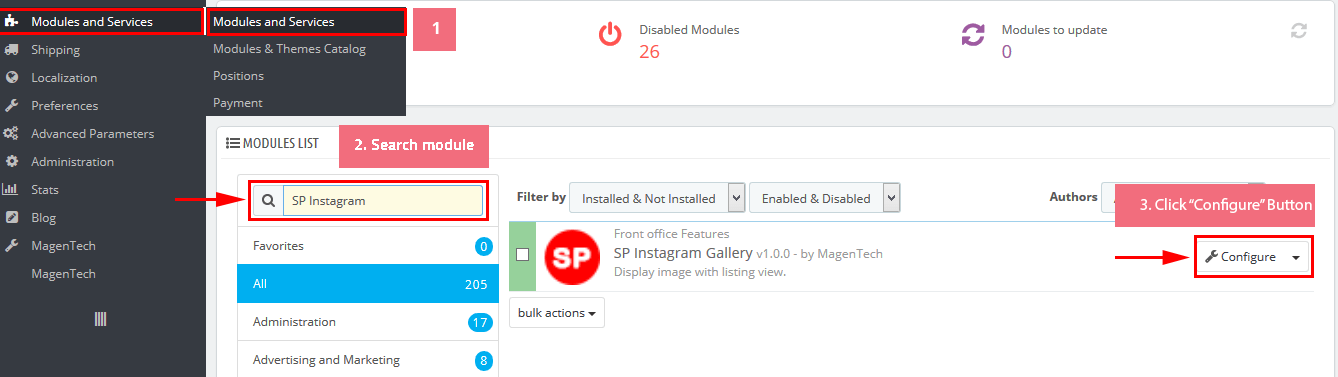This screenshot has width=1338, height=377.
Task: Open Modules & Themes Catalog submenu item
Action: (x=289, y=48)
